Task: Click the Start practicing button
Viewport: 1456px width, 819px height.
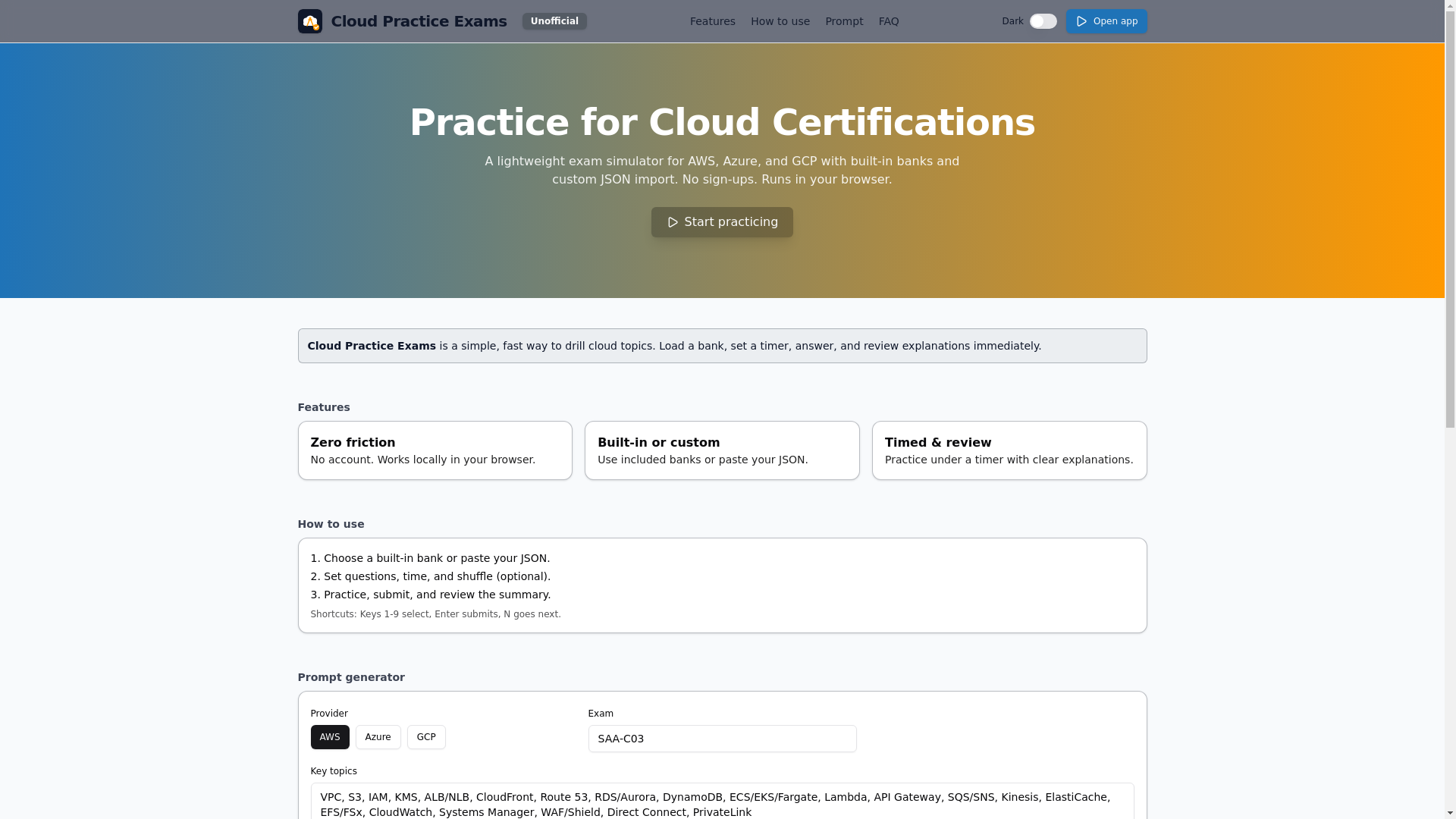Action: pyautogui.click(x=722, y=222)
